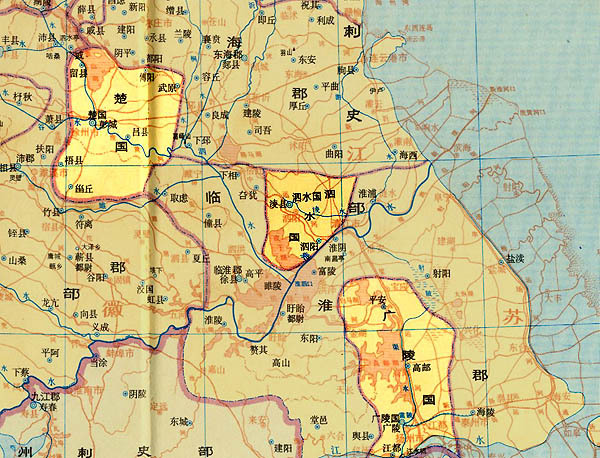Screen dimensions: 600x458
Task: Select the 海陵 town label
Action: [485, 411]
